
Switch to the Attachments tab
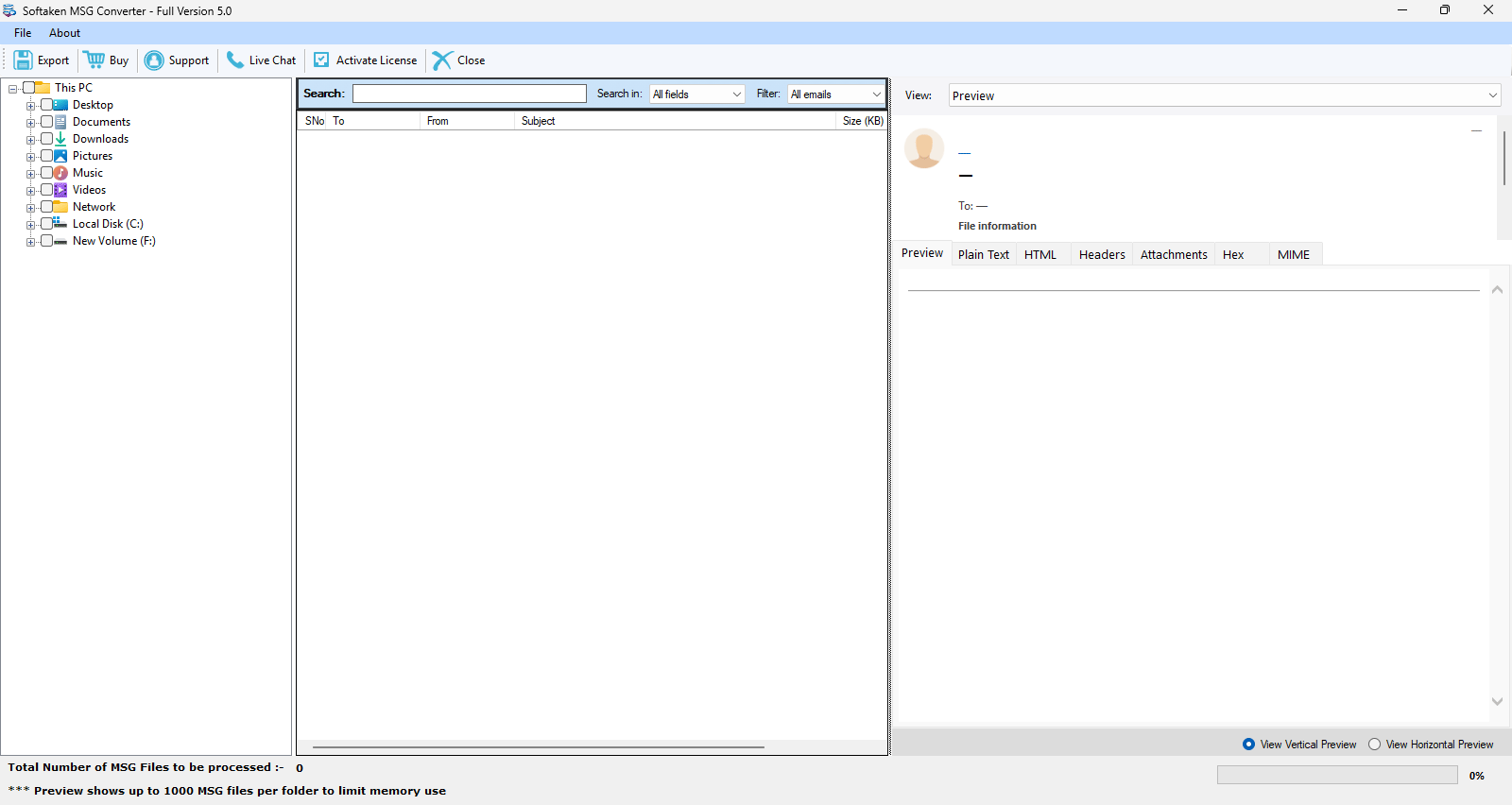(x=1174, y=254)
